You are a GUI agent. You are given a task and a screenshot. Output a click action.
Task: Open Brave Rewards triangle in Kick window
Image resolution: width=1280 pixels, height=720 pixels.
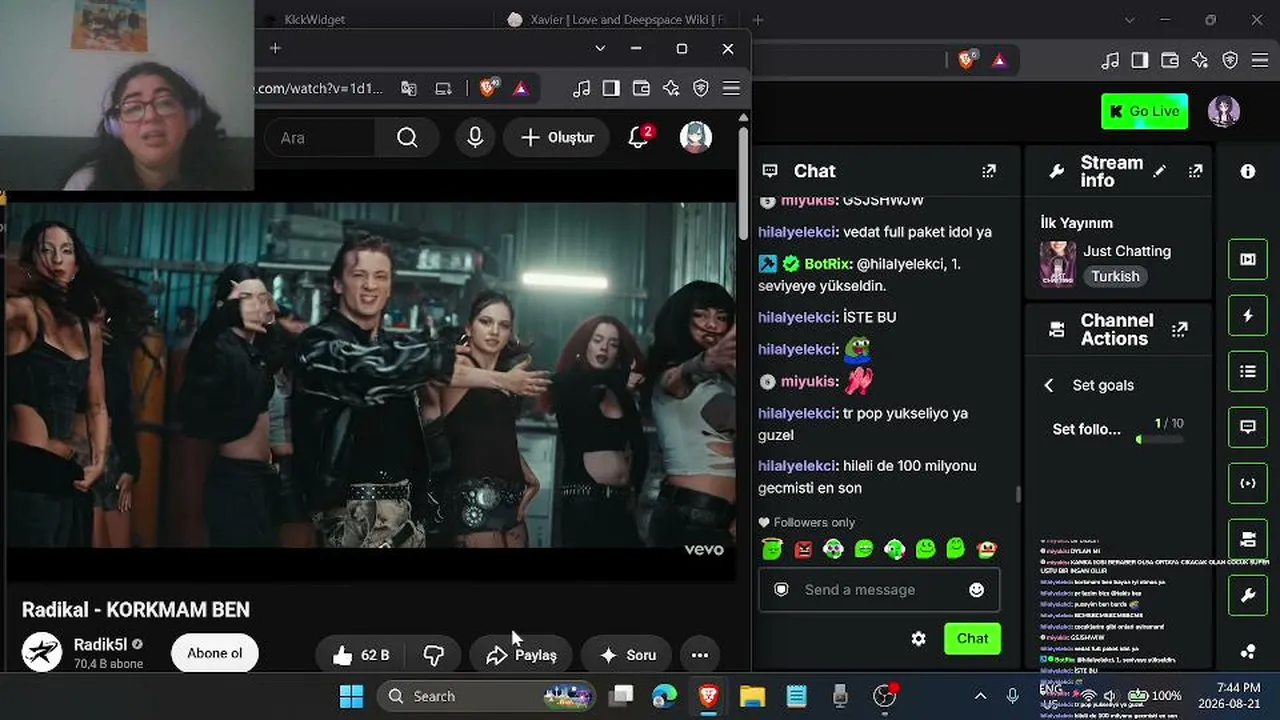pyautogui.click(x=999, y=60)
